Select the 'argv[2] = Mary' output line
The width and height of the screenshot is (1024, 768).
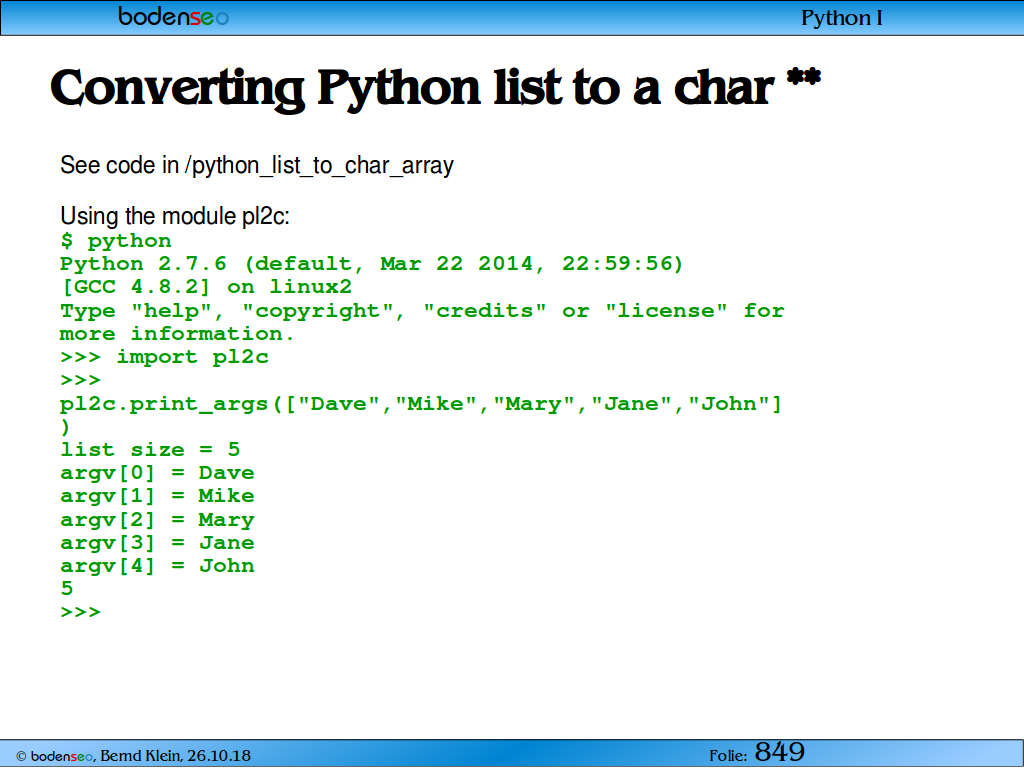click(157, 520)
